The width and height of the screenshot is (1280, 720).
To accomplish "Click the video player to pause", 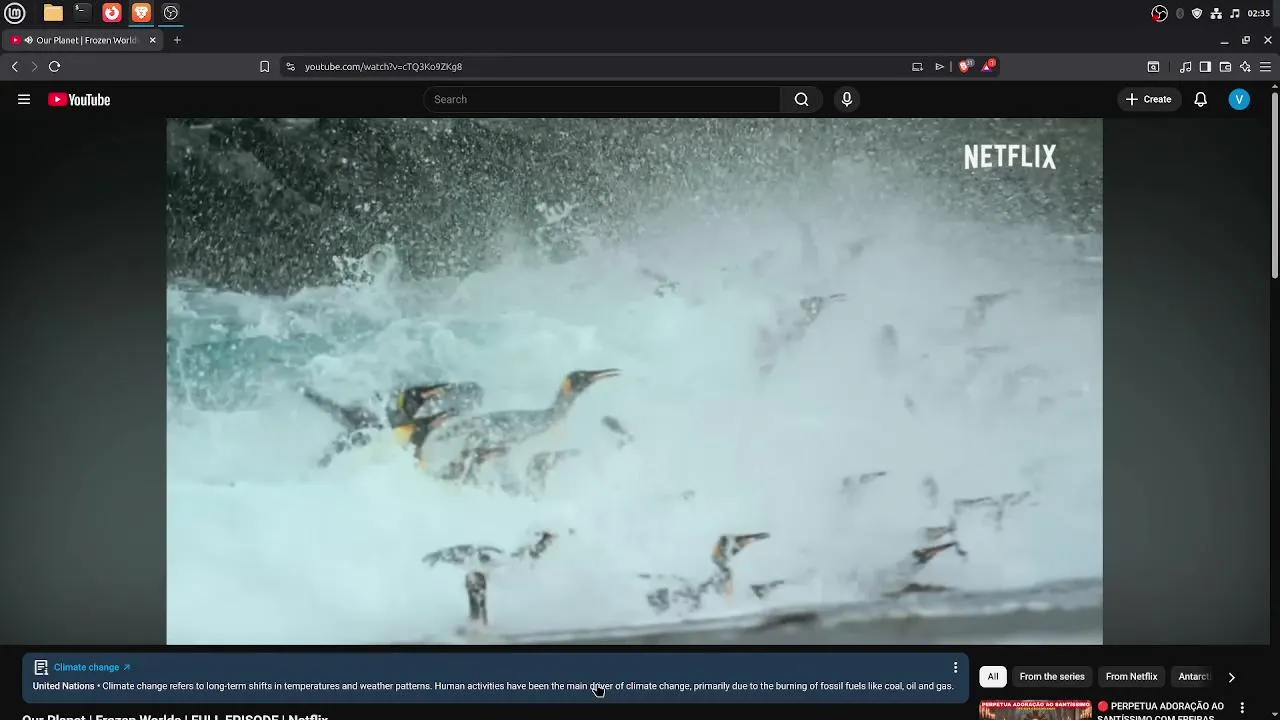I will coord(634,381).
